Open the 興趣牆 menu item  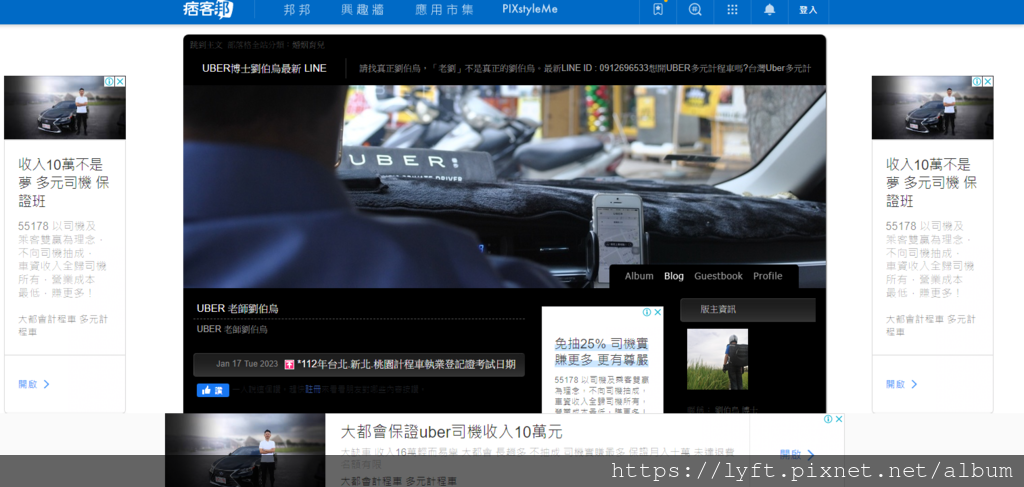(x=362, y=10)
